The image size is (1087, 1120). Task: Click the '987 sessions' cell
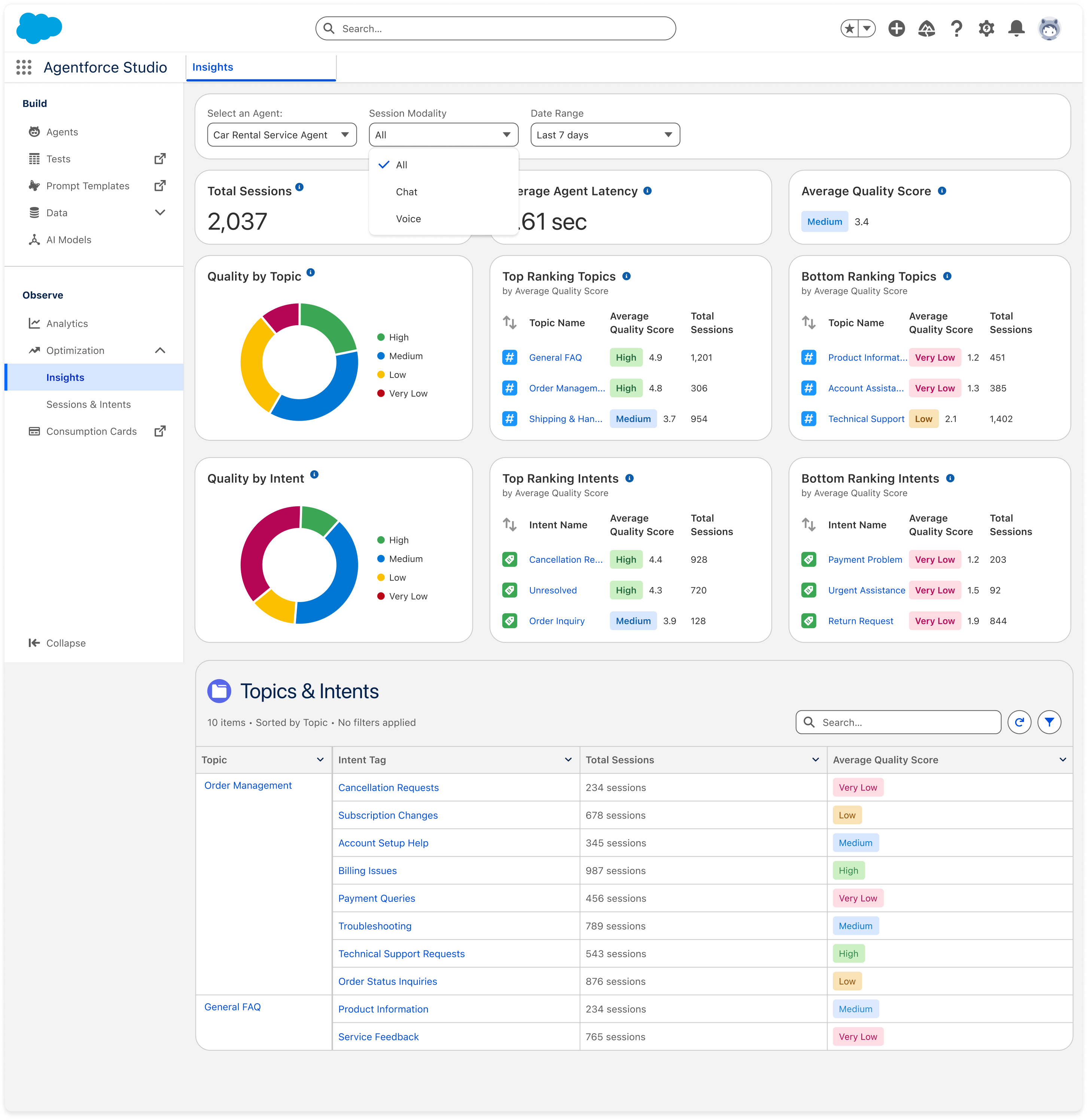pos(703,871)
